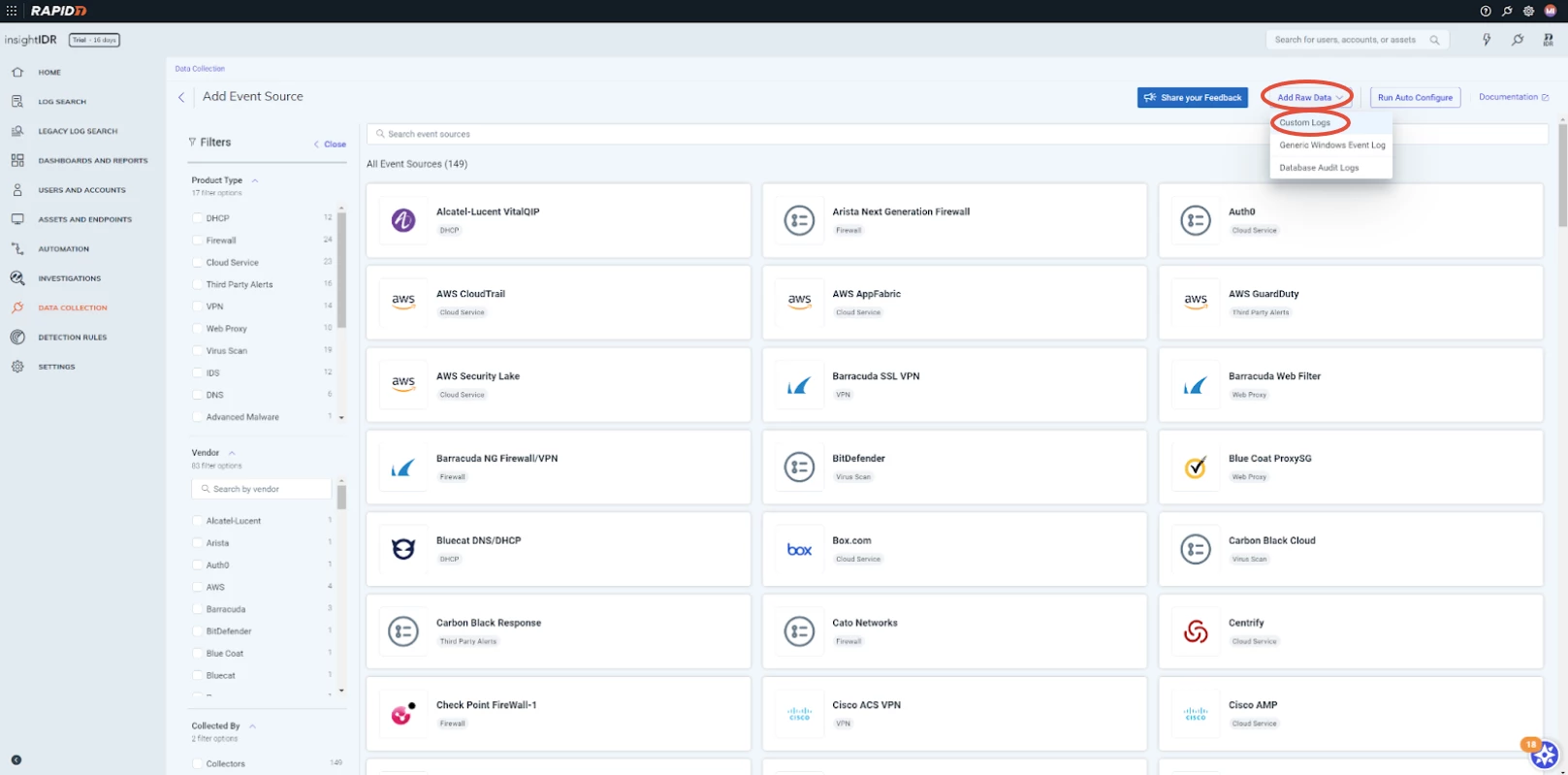
Task: Enable the Virus Scan filter checkbox
Action: 198,351
